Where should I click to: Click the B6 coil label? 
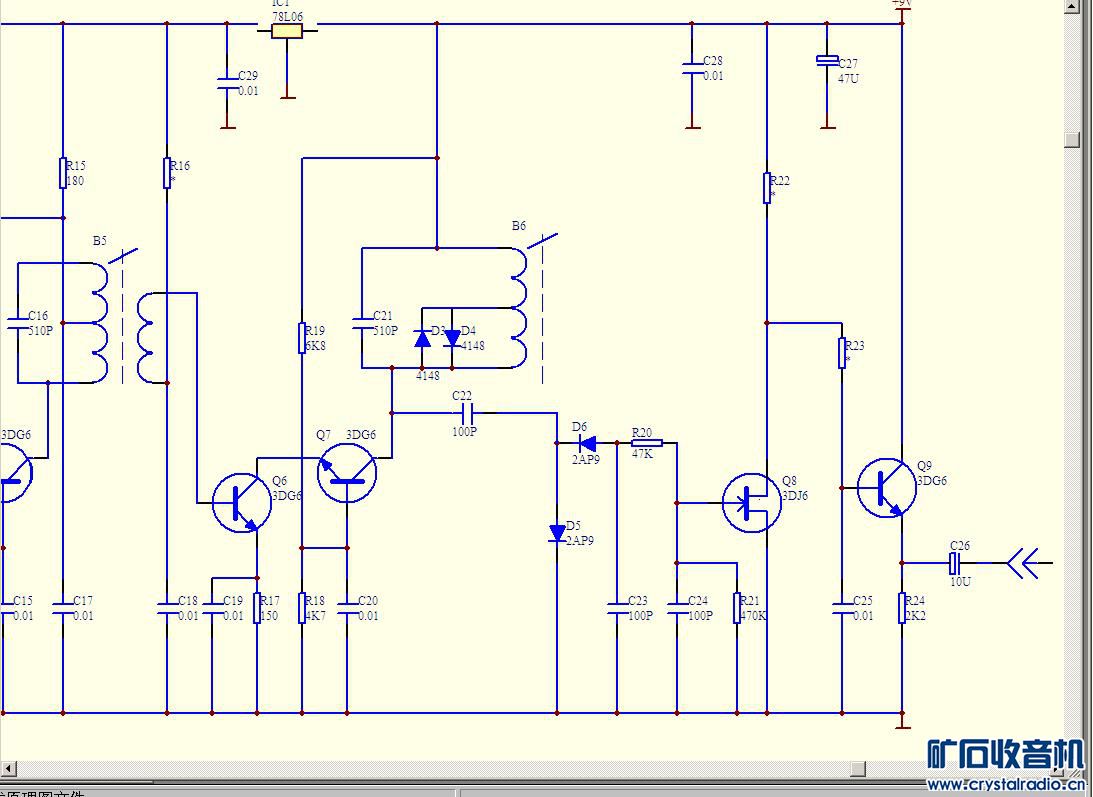(x=519, y=226)
